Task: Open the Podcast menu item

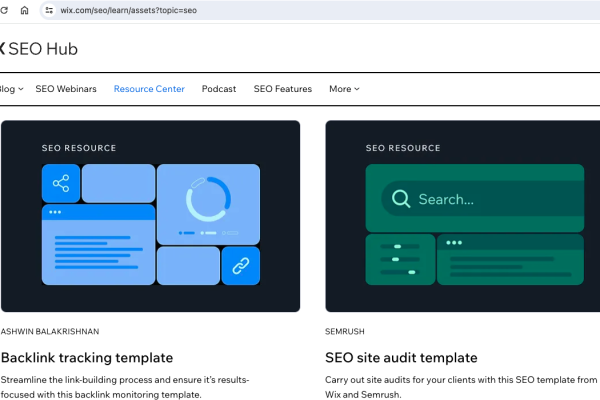Action: (x=219, y=89)
